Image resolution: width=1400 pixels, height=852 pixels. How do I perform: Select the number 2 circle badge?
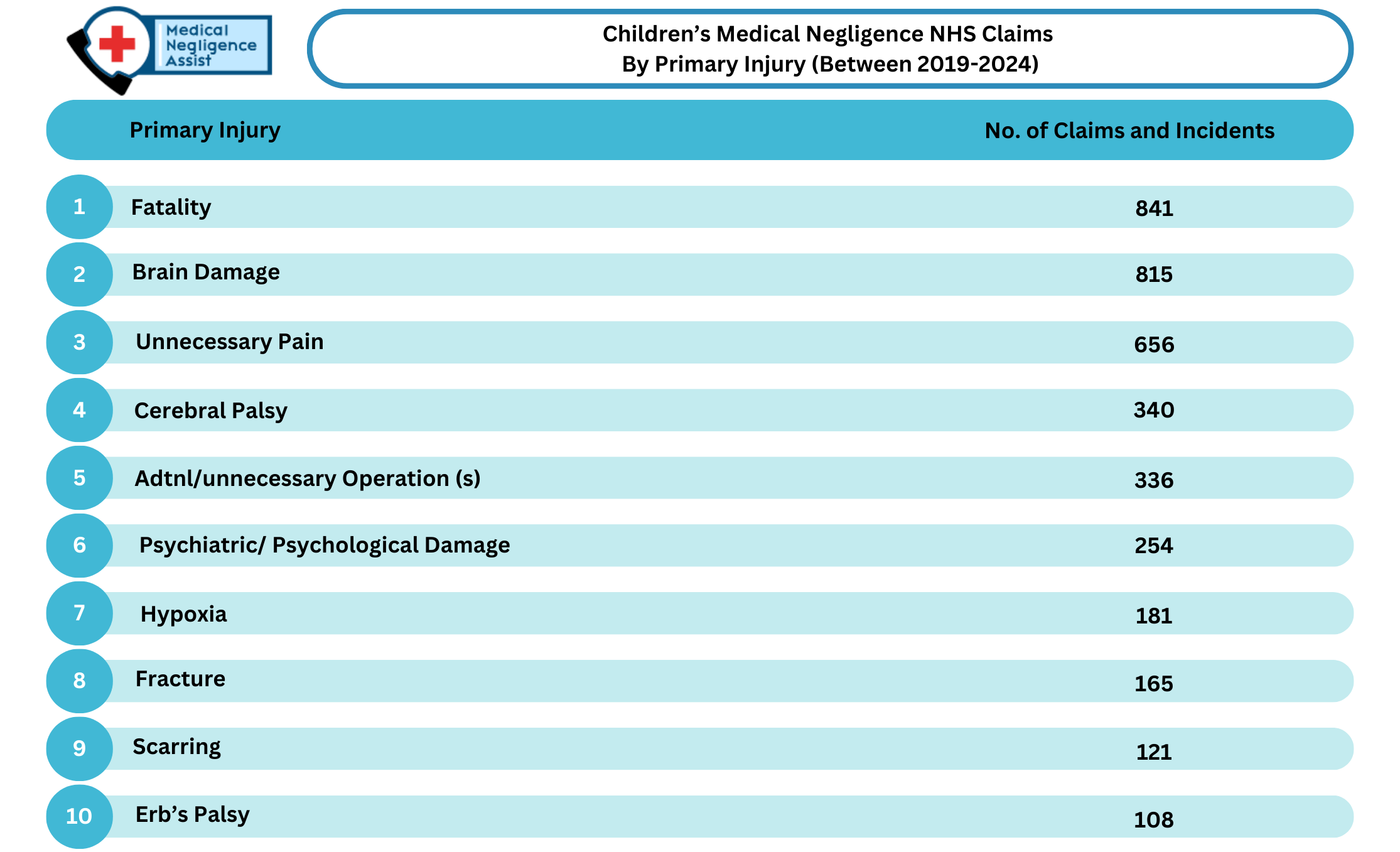pos(79,274)
